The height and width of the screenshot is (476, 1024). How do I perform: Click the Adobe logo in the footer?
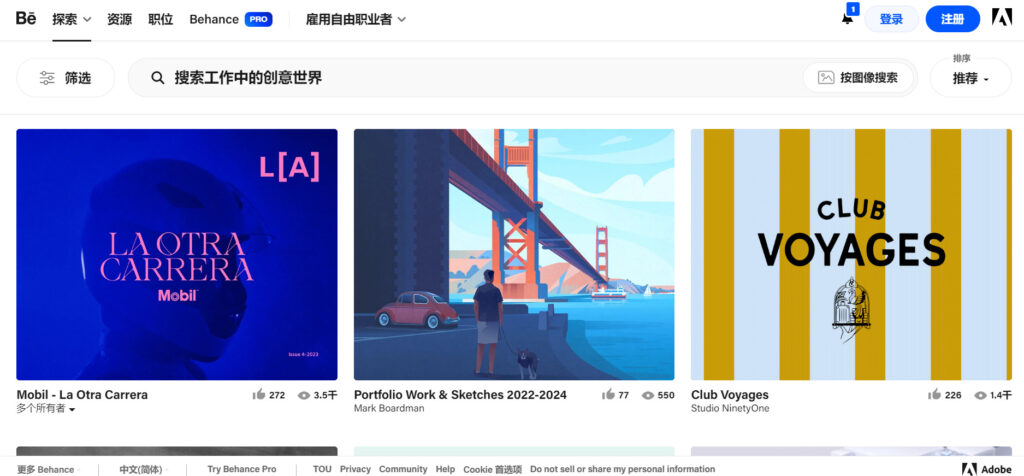968,469
